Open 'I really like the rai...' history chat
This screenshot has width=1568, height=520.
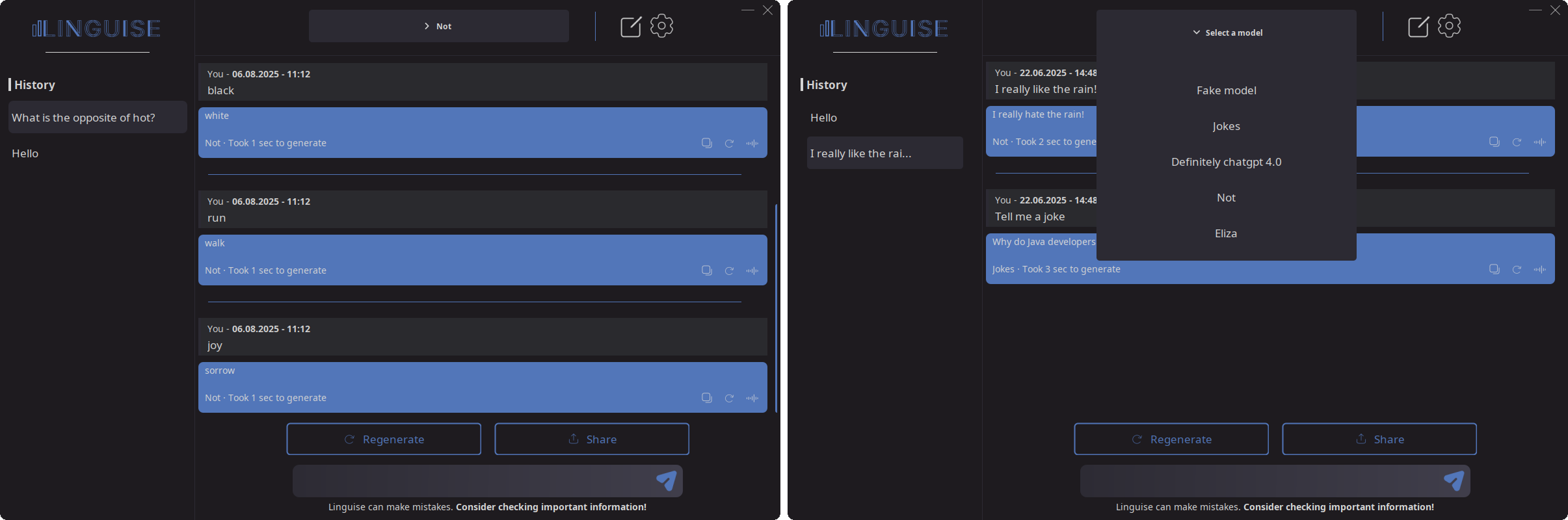[885, 153]
